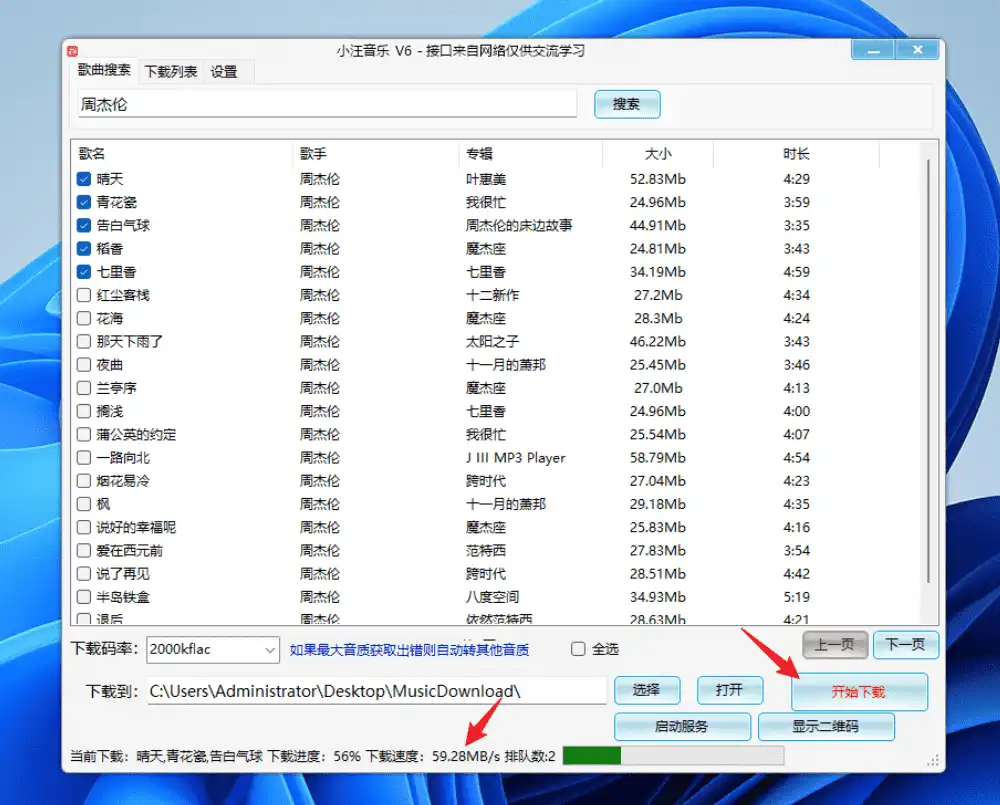
Task: Click the status text 下载速度: 59.28MB/s
Action: pyautogui.click(x=433, y=757)
